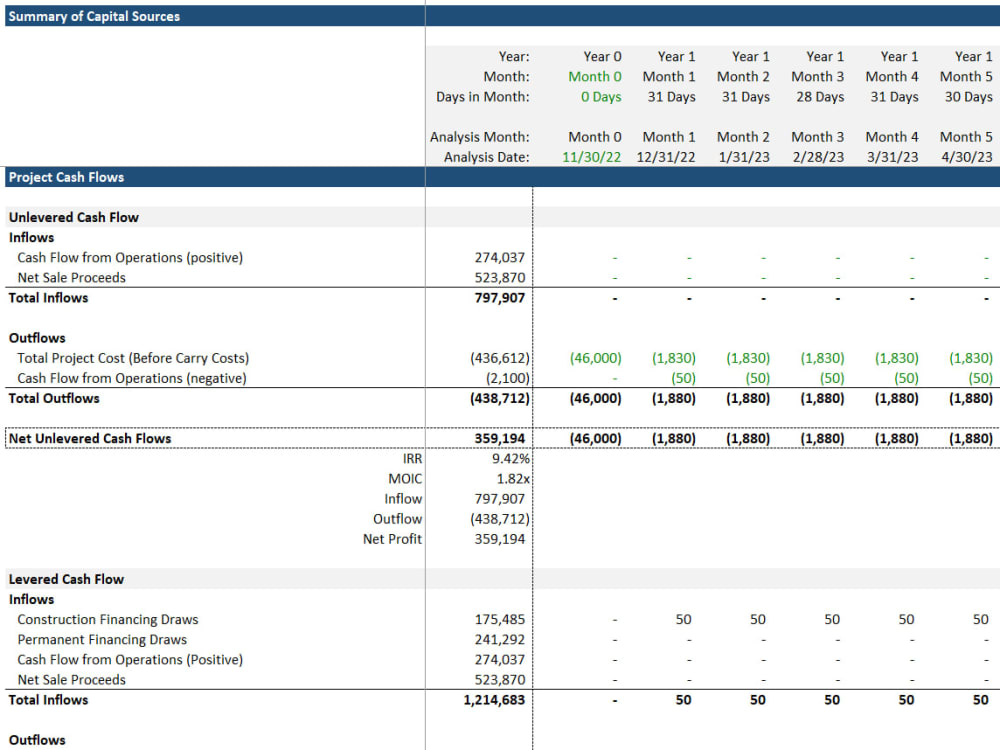Click the Outflows section label near the bottom
1000x750 pixels.
click(37, 740)
